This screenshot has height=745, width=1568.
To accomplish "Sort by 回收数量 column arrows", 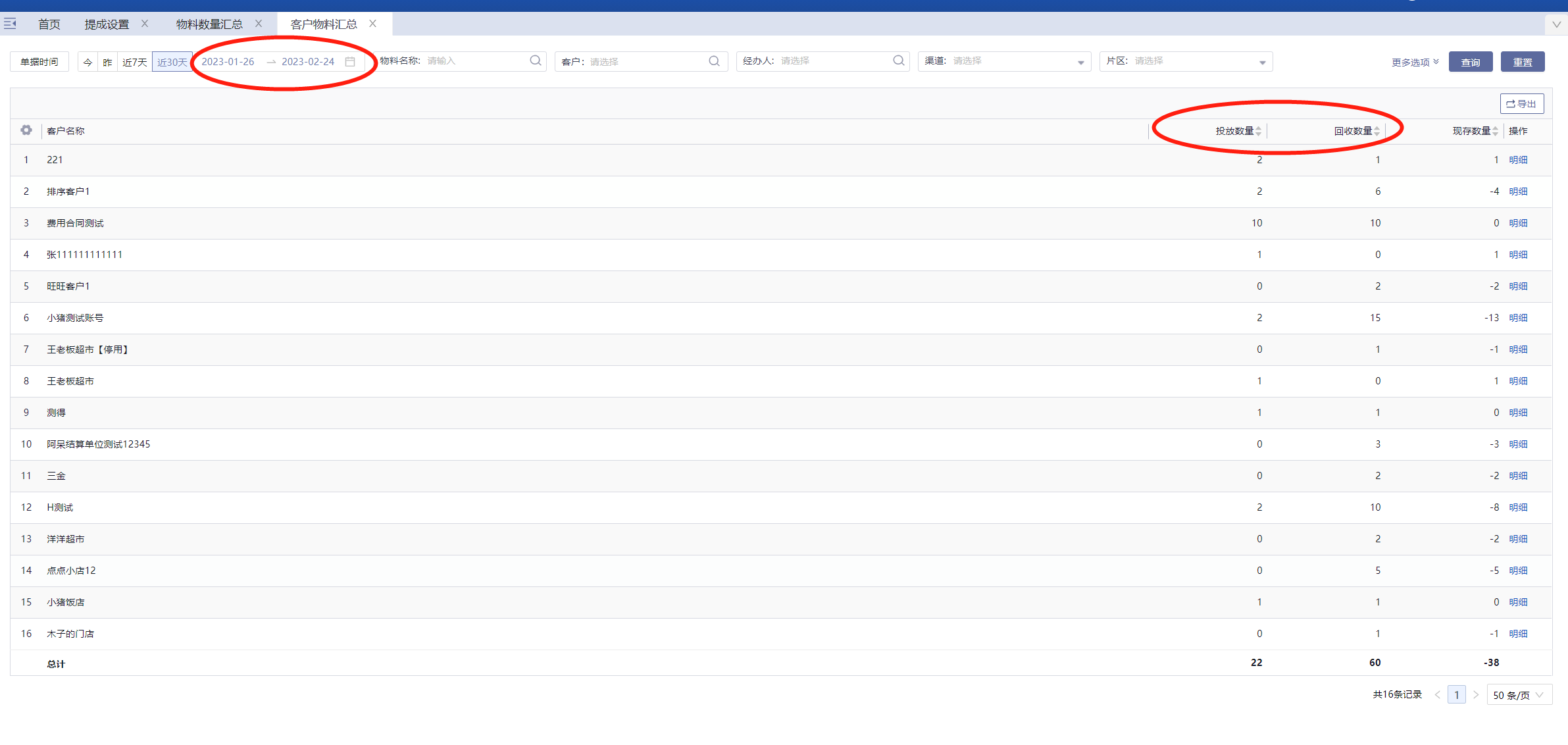I will (1377, 131).
